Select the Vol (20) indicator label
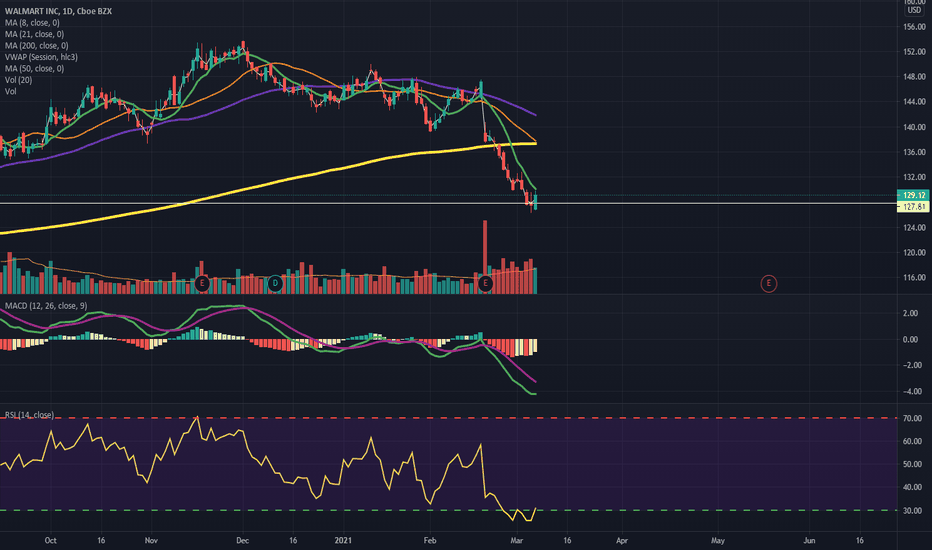This screenshot has width=932, height=550. pos(18,80)
